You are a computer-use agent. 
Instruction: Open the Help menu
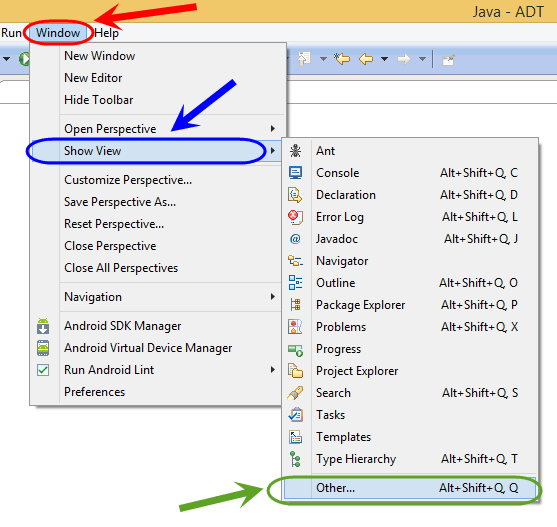106,33
